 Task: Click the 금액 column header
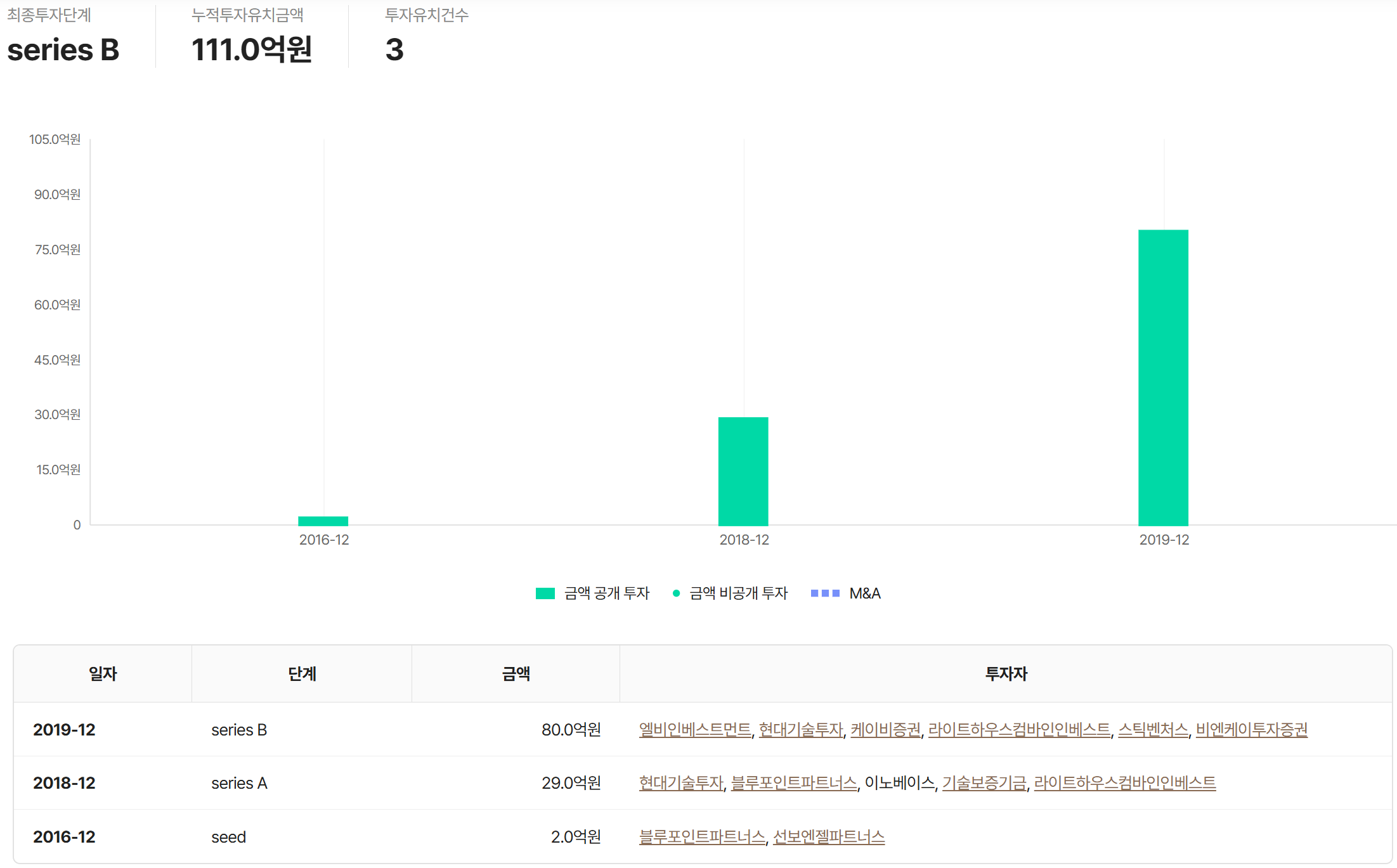516,673
